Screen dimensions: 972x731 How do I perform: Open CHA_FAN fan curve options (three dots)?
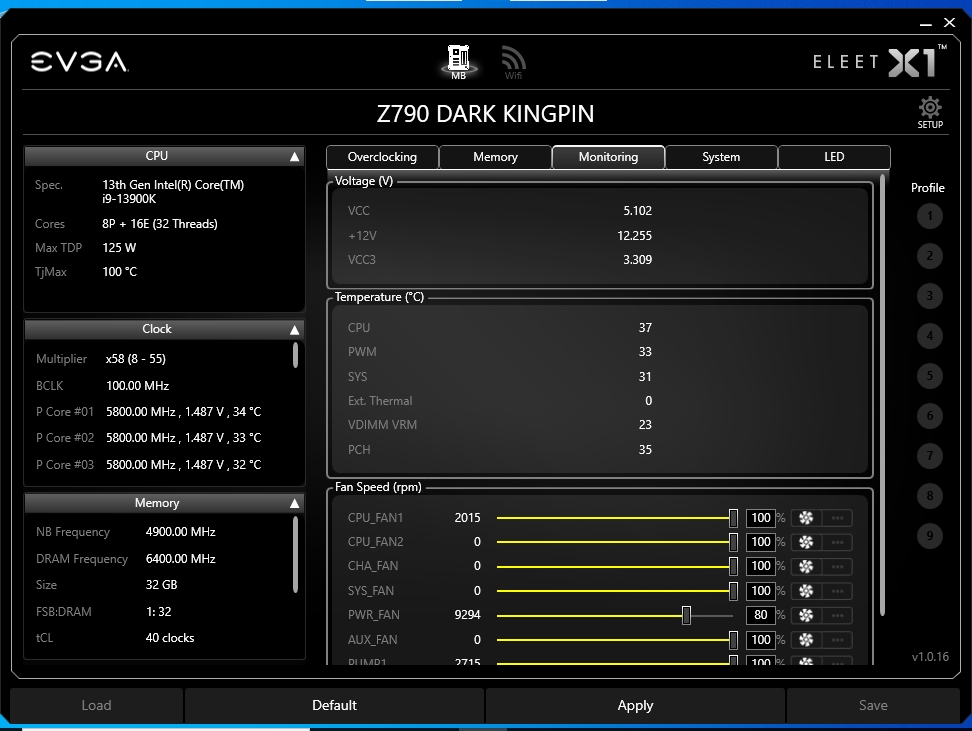(x=837, y=566)
